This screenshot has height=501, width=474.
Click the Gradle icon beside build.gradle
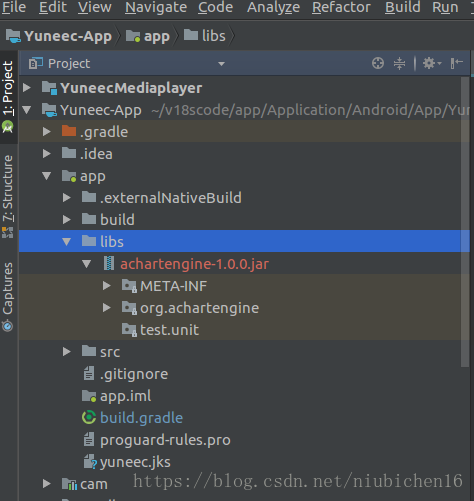tap(89, 418)
